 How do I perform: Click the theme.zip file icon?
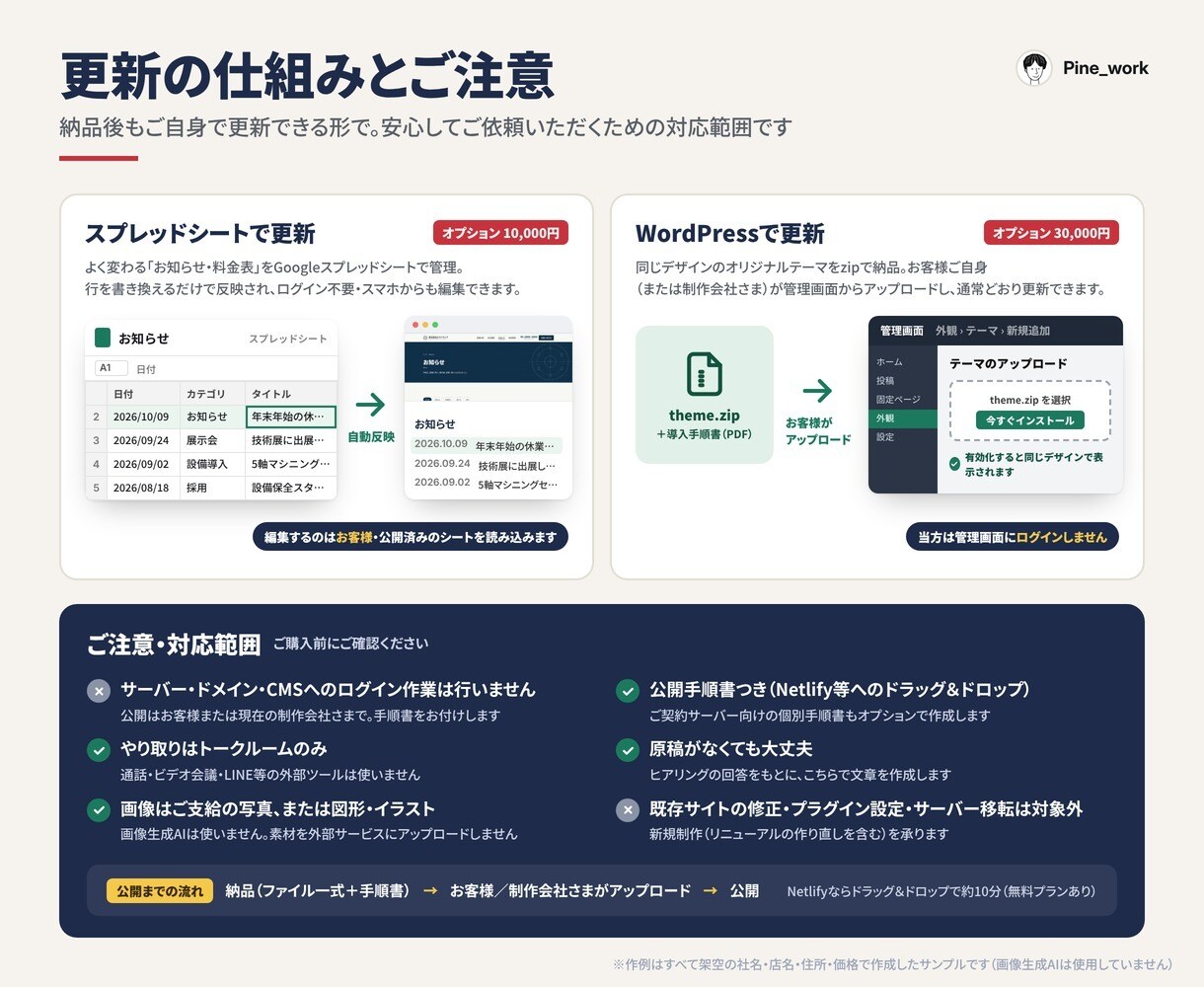click(704, 375)
